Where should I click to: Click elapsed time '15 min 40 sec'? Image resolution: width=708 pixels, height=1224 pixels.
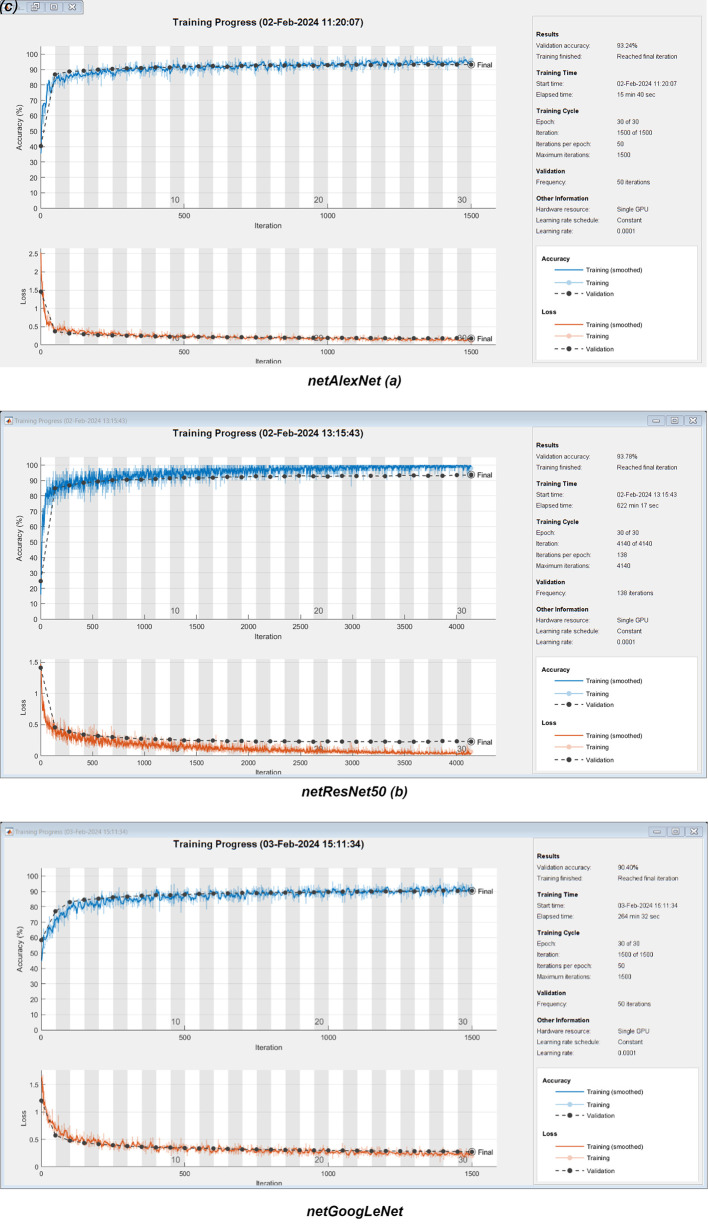coord(638,95)
